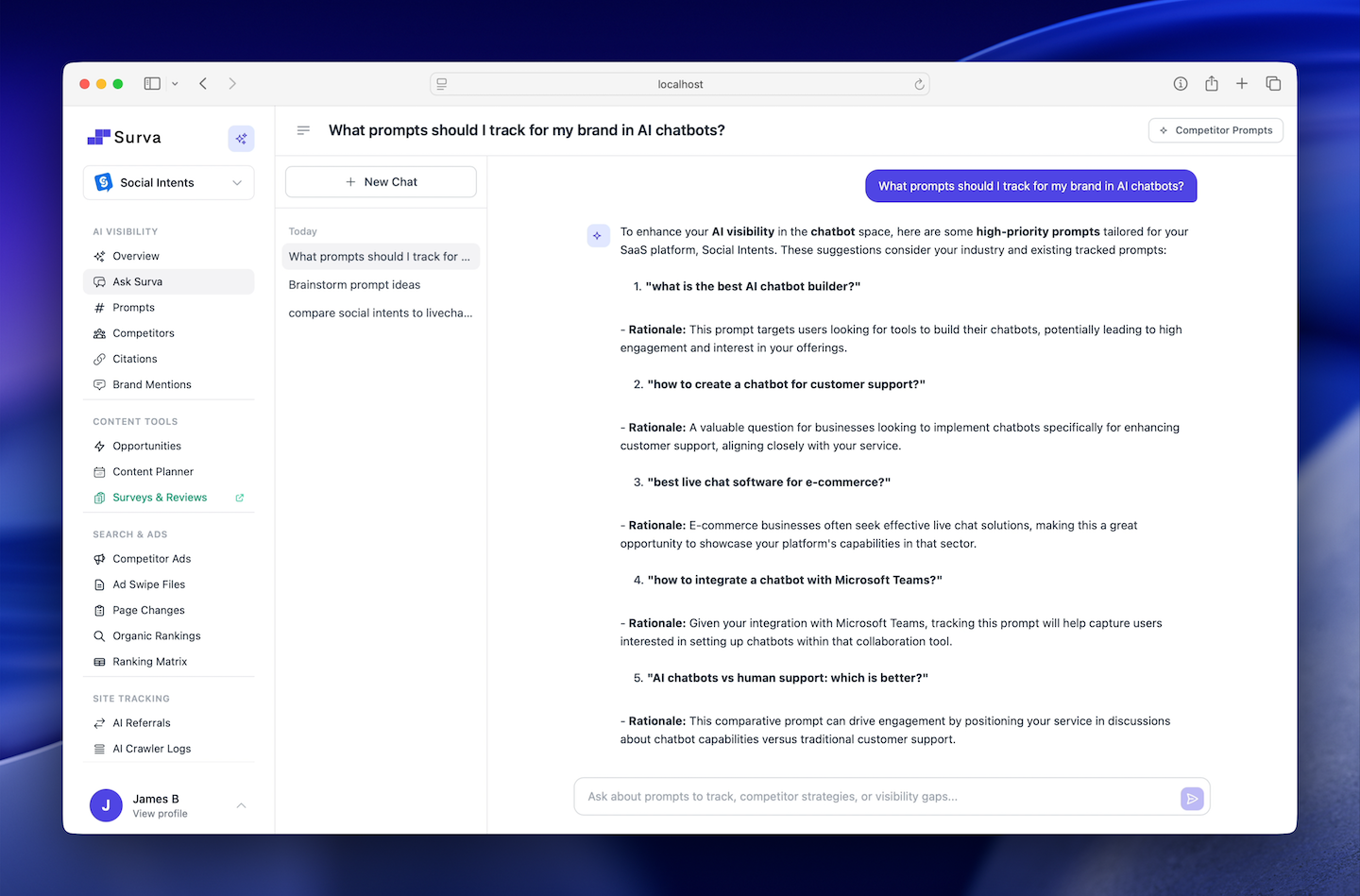Open the AI Crawler Logs viewer
1360x896 pixels.
151,748
